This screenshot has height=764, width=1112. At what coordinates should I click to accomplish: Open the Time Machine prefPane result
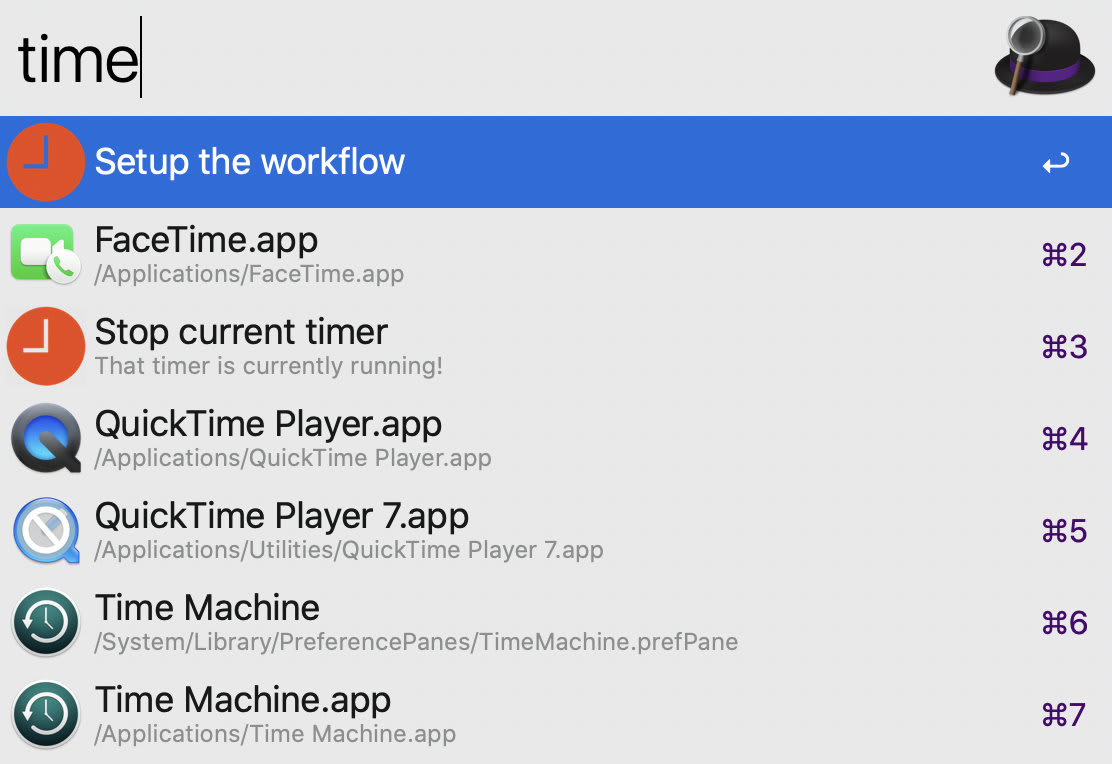point(556,622)
